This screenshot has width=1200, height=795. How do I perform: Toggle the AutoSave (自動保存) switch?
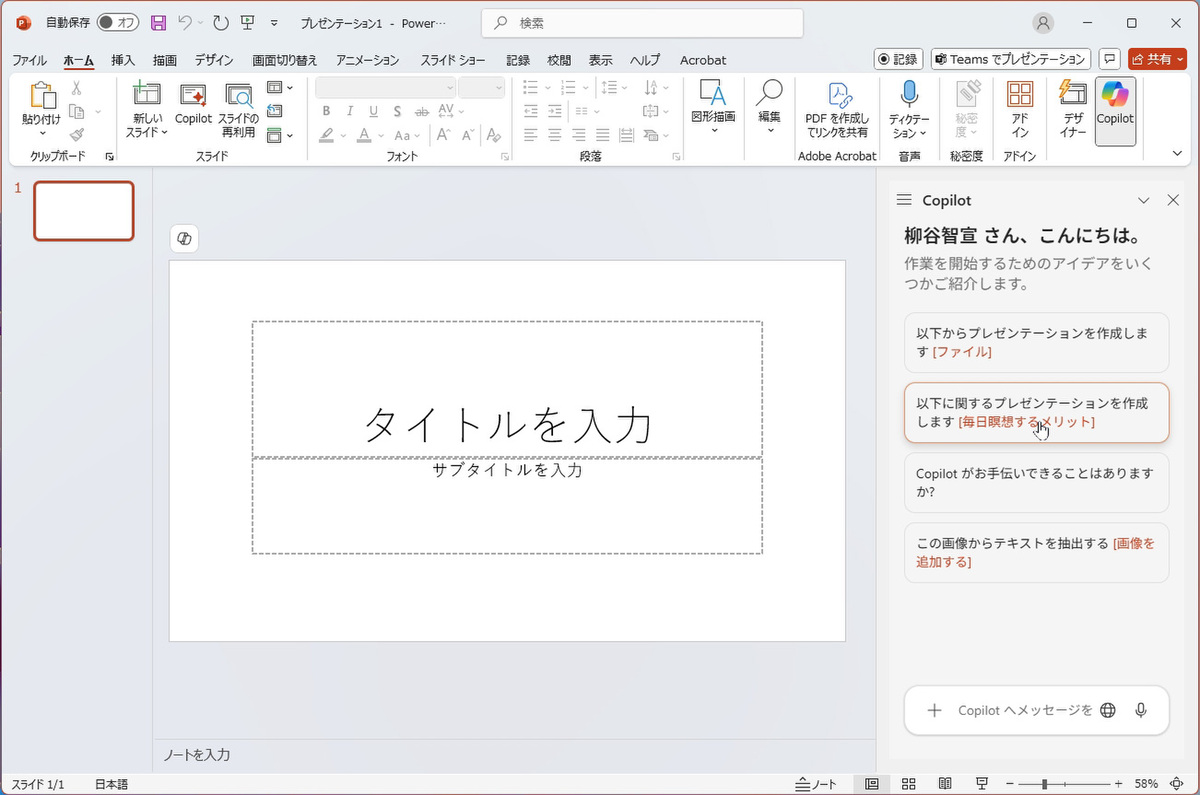pos(118,22)
